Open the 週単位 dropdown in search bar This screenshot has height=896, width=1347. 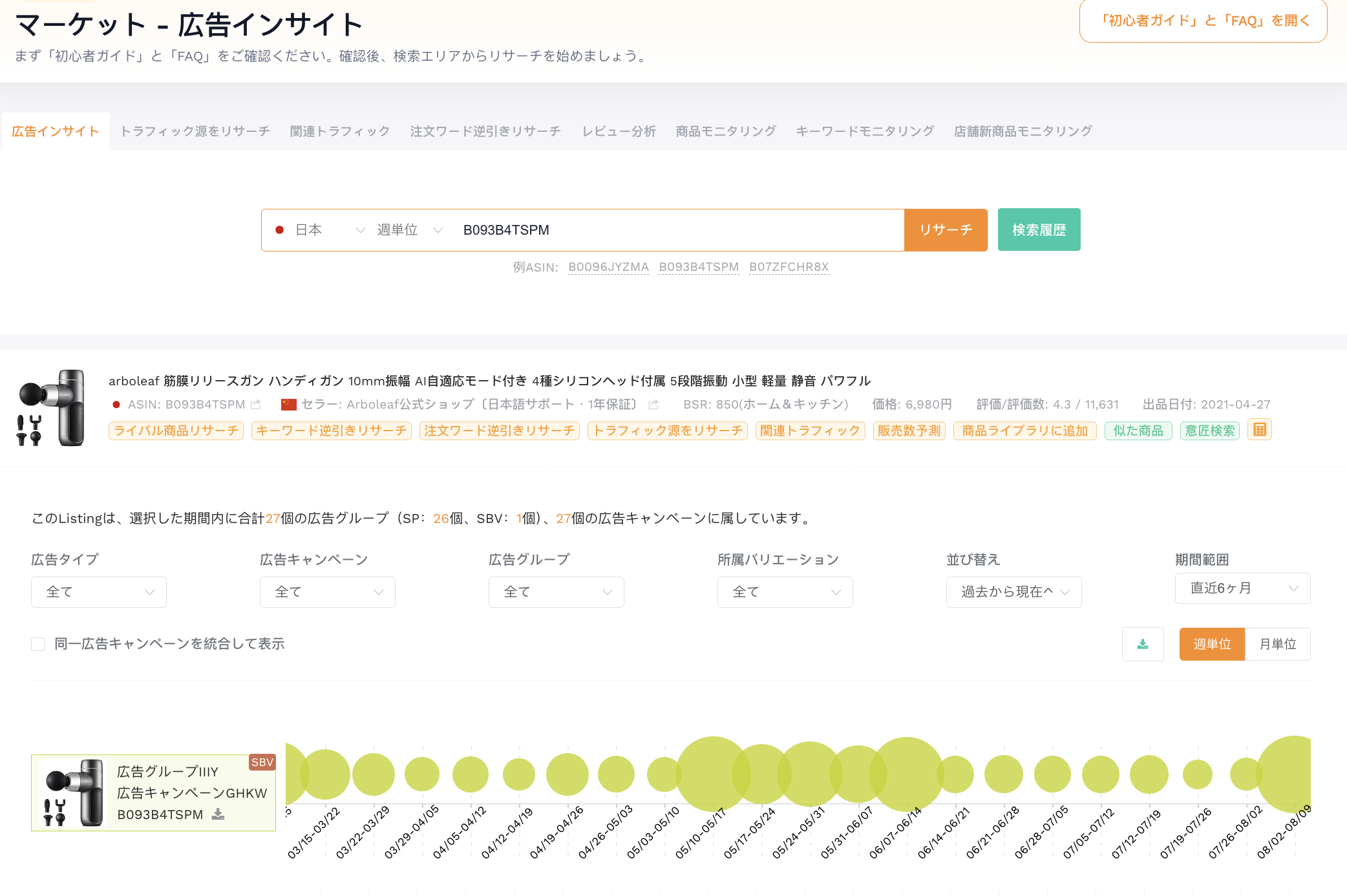click(x=410, y=230)
